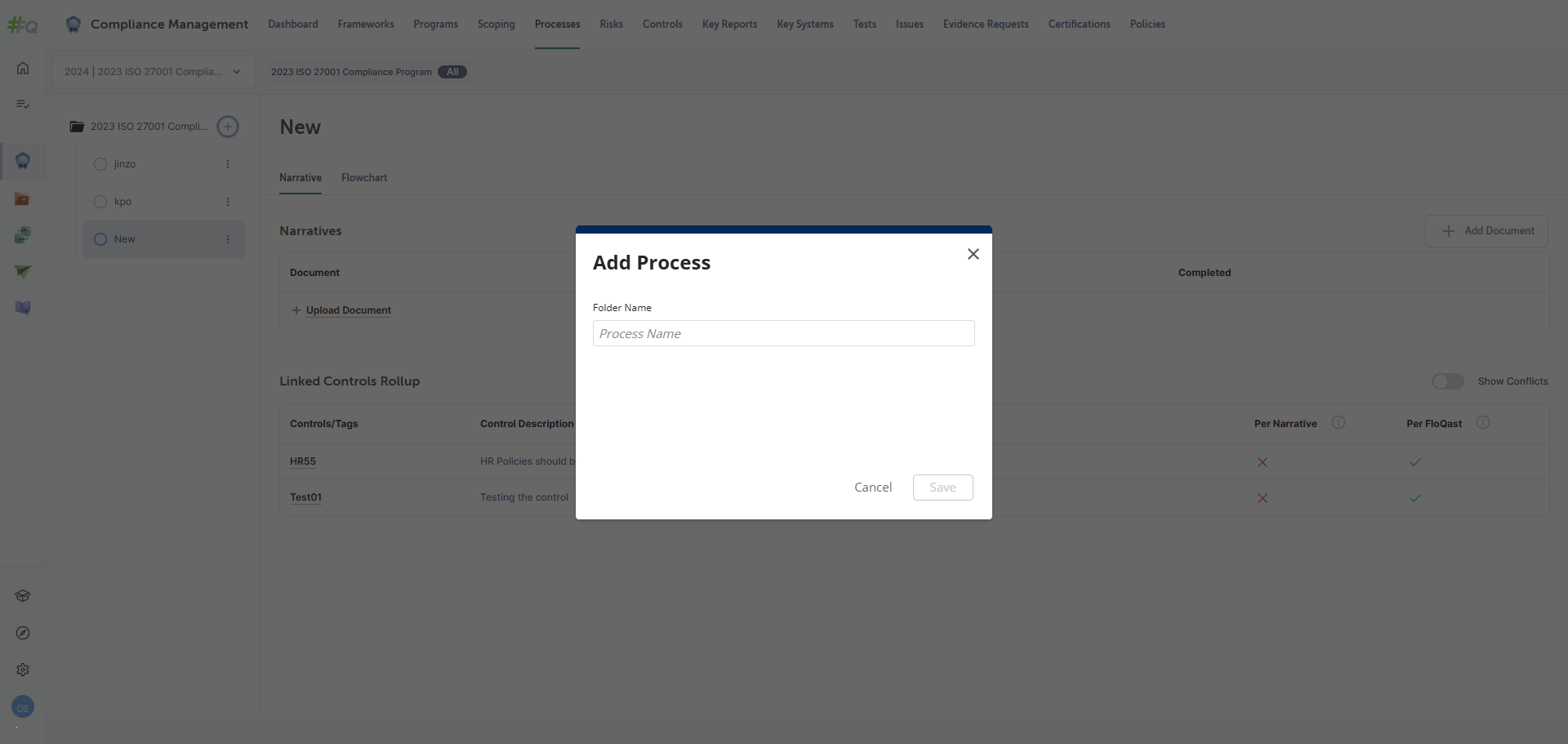Open the Risks tab
The height and width of the screenshot is (744, 1568).
611,24
